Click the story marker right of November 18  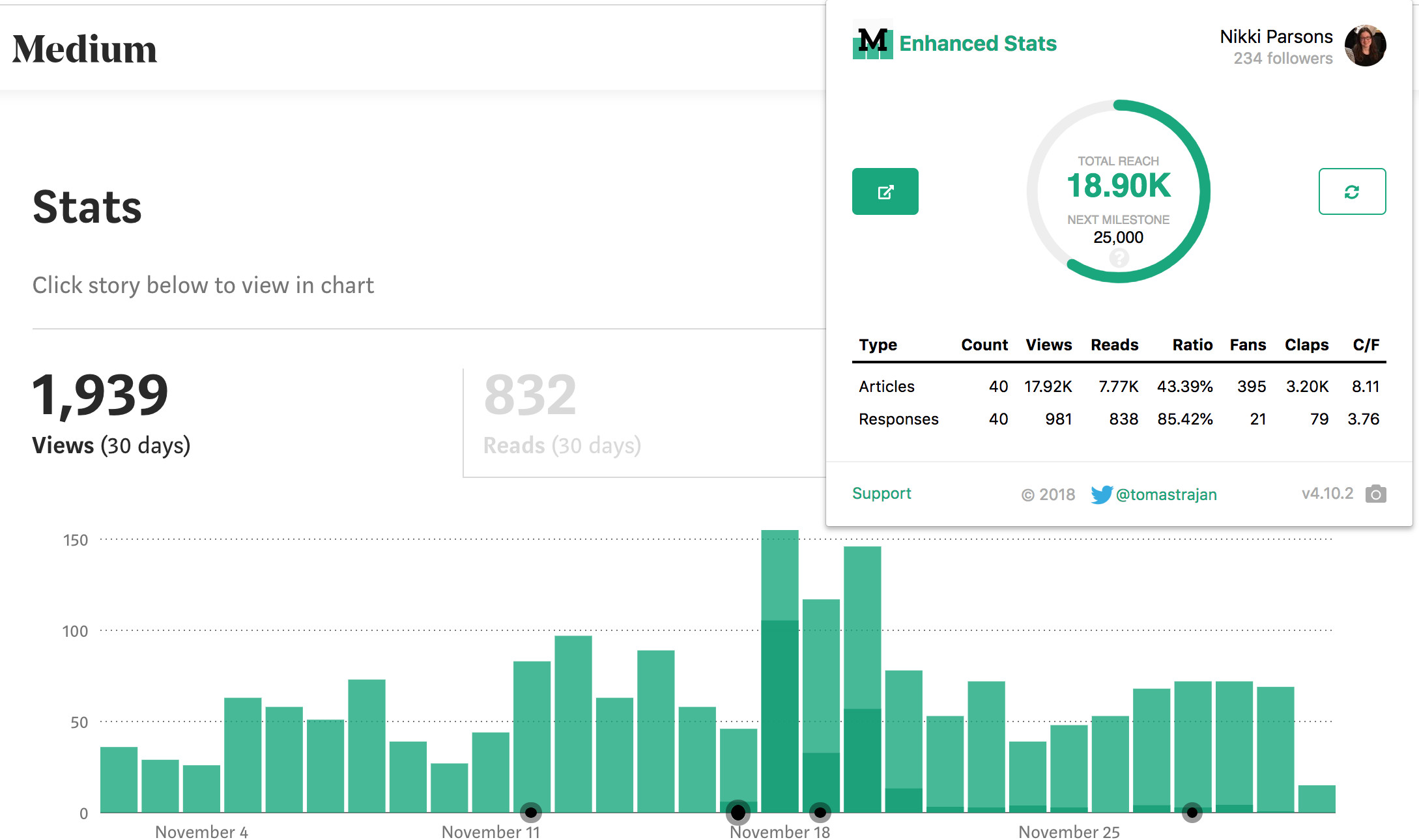[x=820, y=812]
